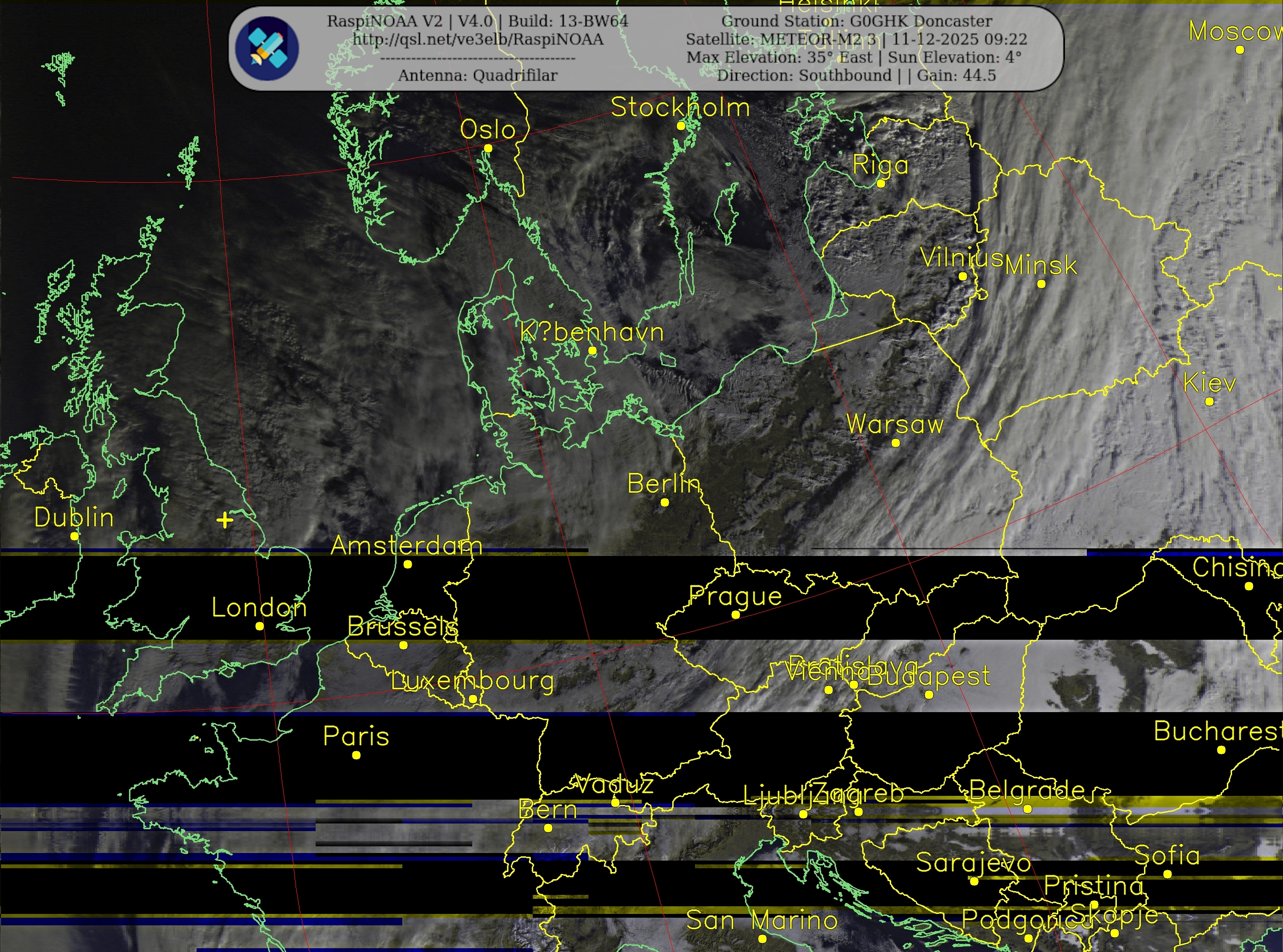The height and width of the screenshot is (952, 1283).
Task: Click the Paris city dot marker
Action: click(x=356, y=755)
